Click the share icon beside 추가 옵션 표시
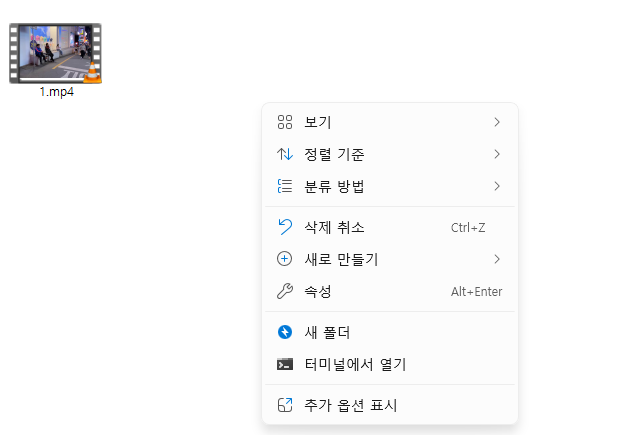 pyautogui.click(x=285, y=405)
